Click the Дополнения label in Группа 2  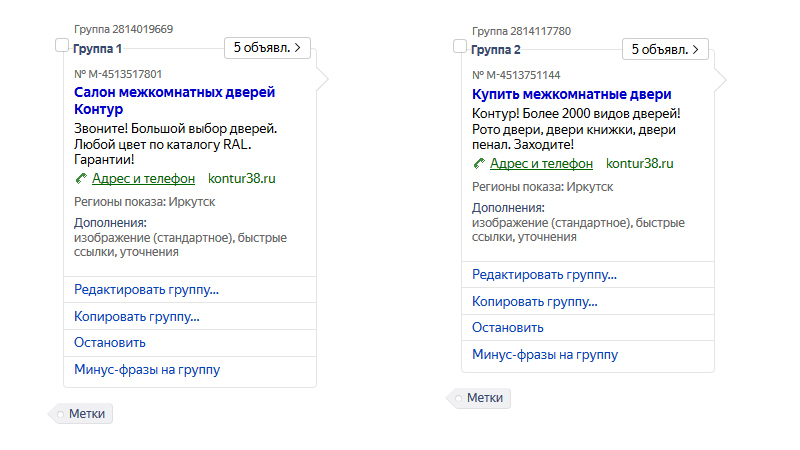click(x=508, y=208)
